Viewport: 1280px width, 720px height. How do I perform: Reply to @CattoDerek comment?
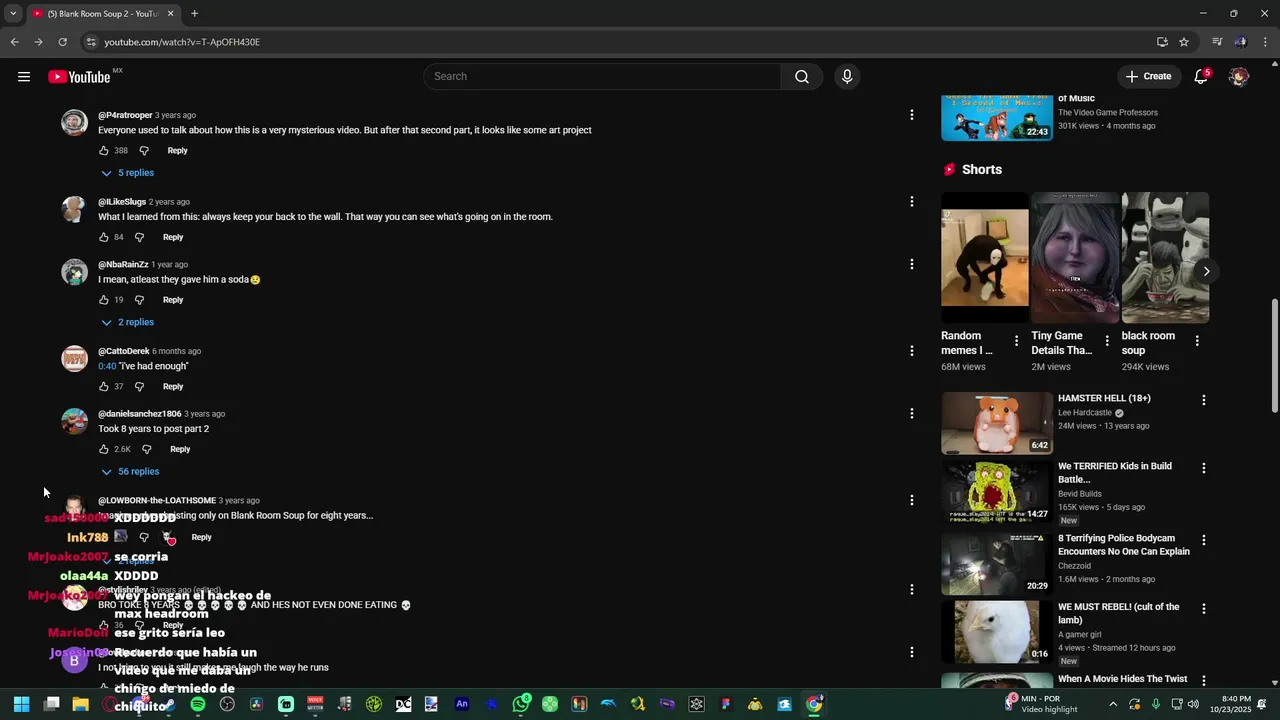tap(173, 387)
